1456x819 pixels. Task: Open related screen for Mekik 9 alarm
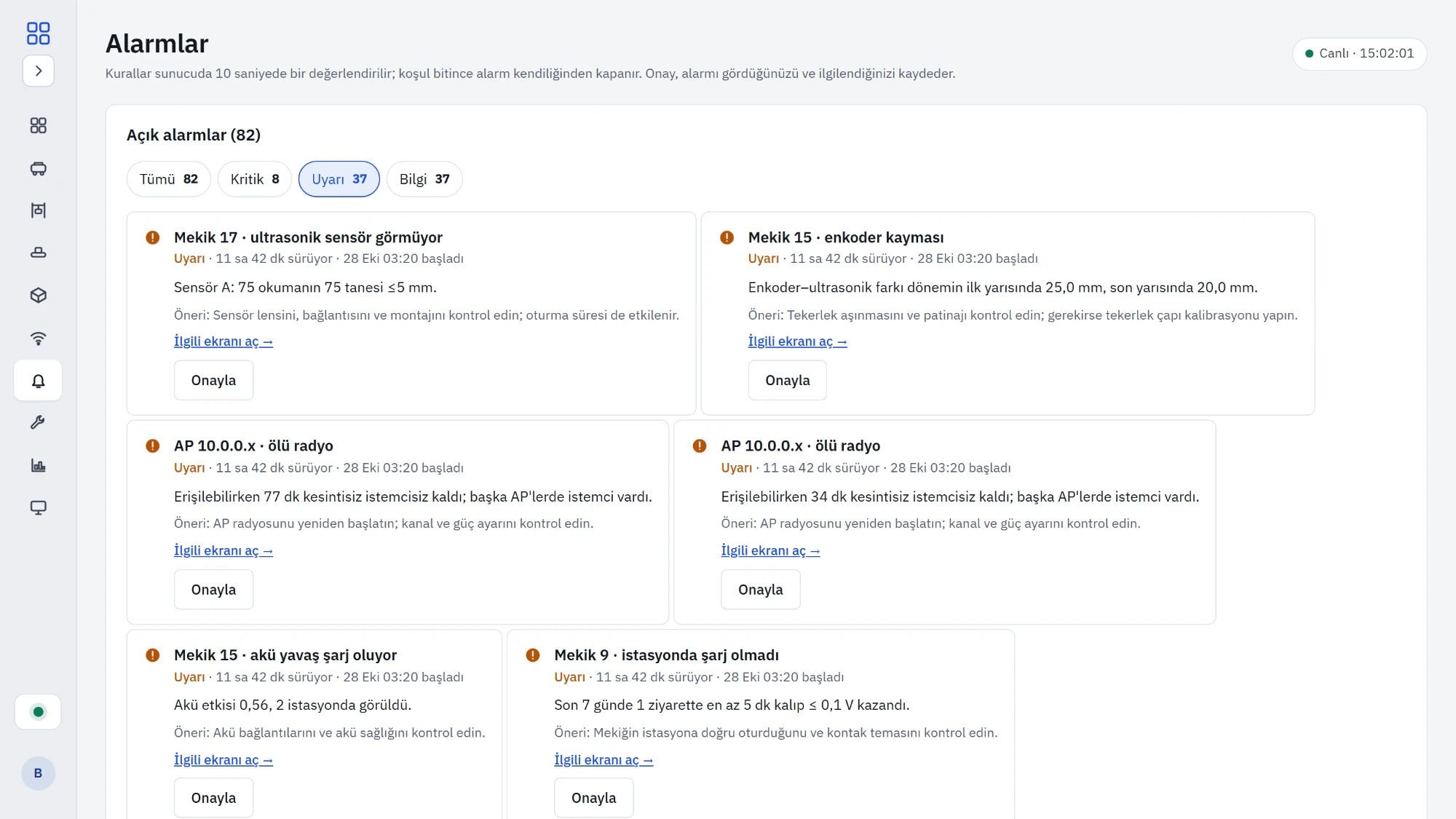[604, 760]
